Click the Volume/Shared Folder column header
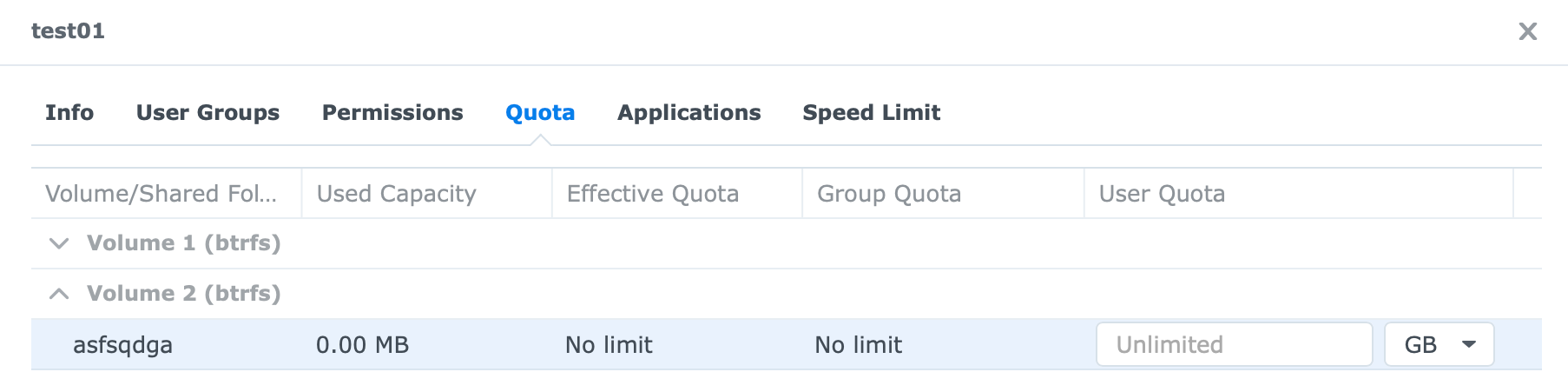 (x=161, y=194)
